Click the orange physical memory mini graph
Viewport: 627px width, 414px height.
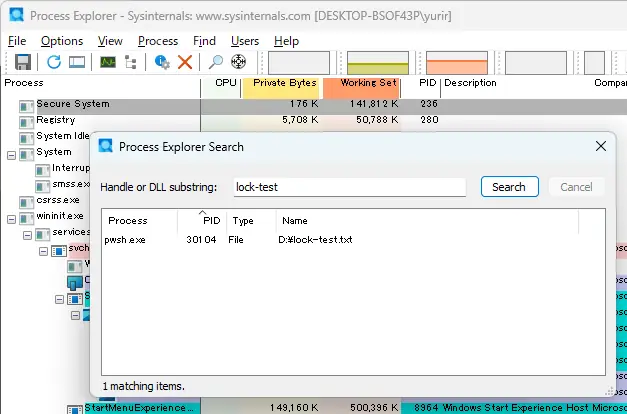click(x=457, y=62)
